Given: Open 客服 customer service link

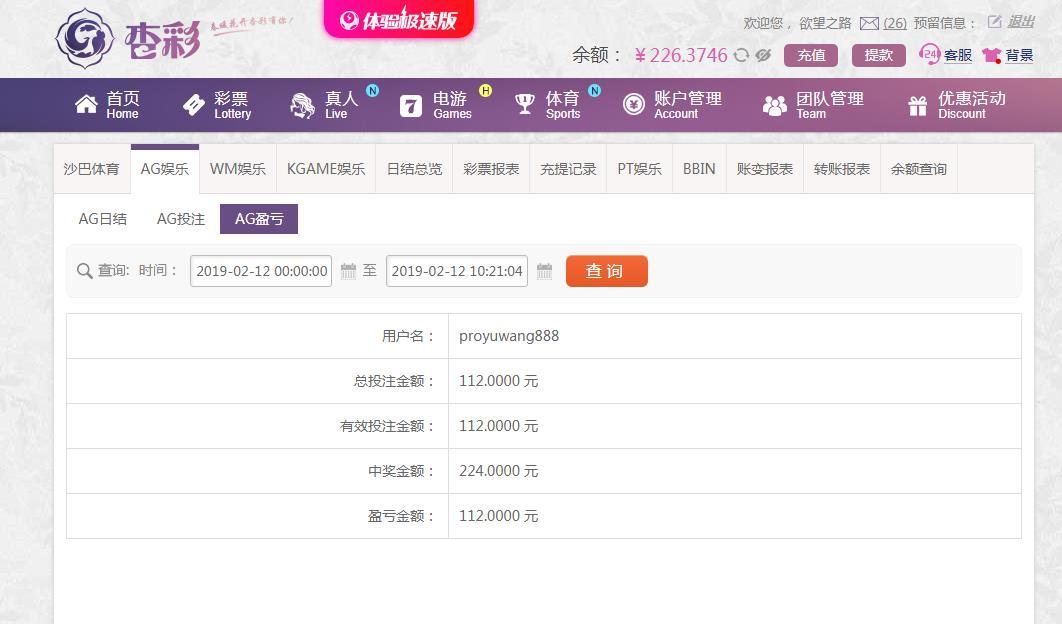Looking at the screenshot, I should coord(958,56).
